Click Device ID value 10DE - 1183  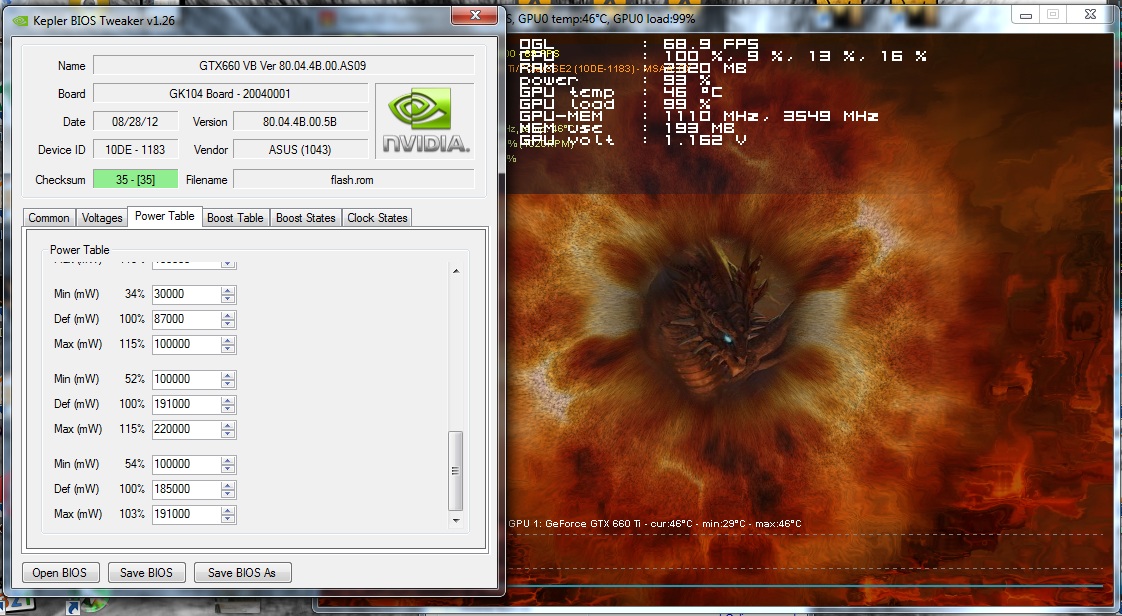135,150
